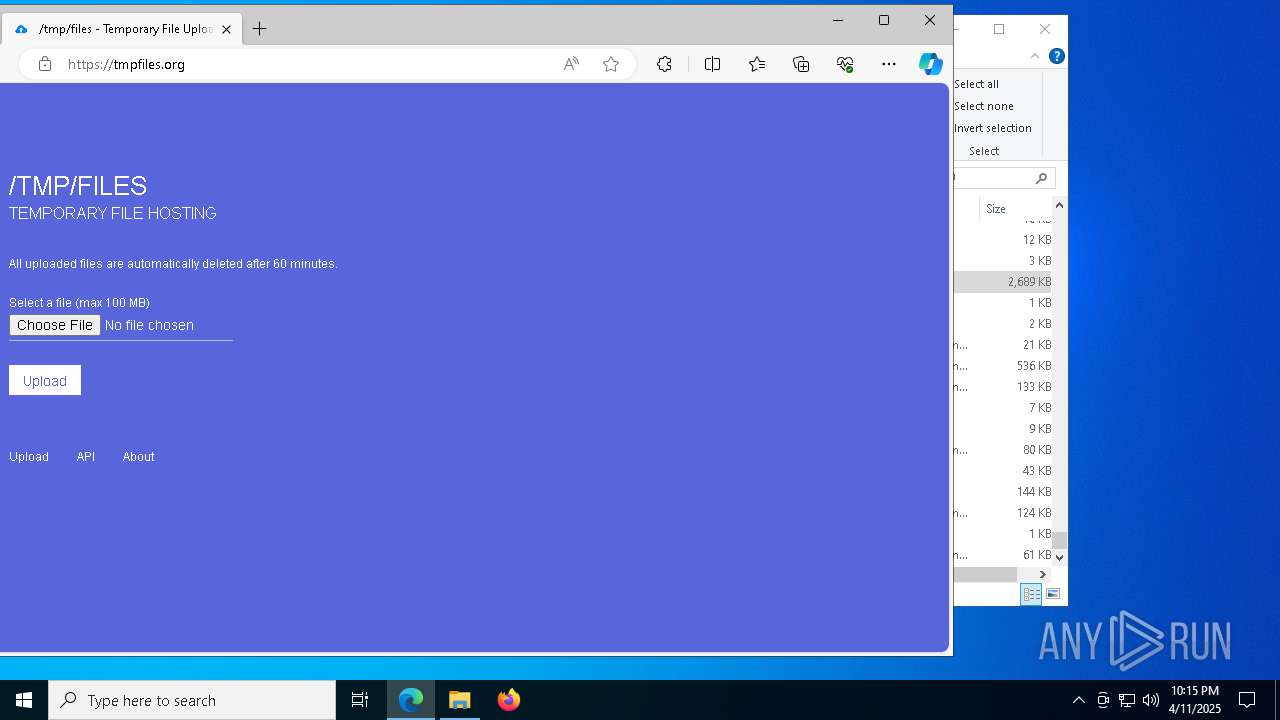Open the Copilot icon in Edge
The image size is (1280, 720).
pyautogui.click(x=931, y=64)
